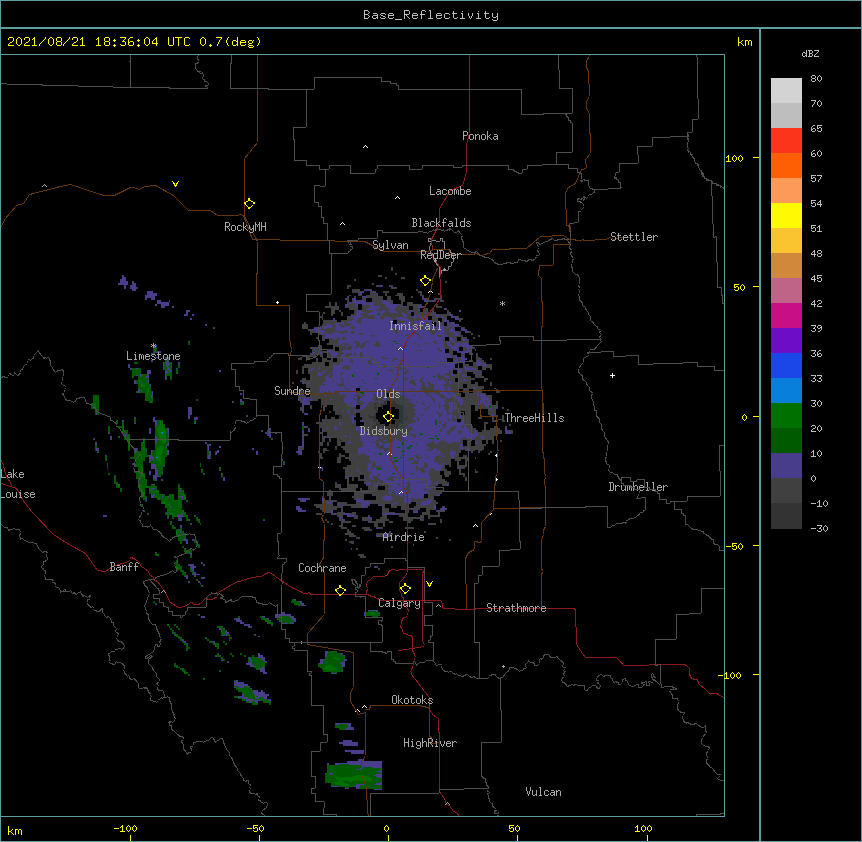Click the Drumheller label

click(x=638, y=487)
